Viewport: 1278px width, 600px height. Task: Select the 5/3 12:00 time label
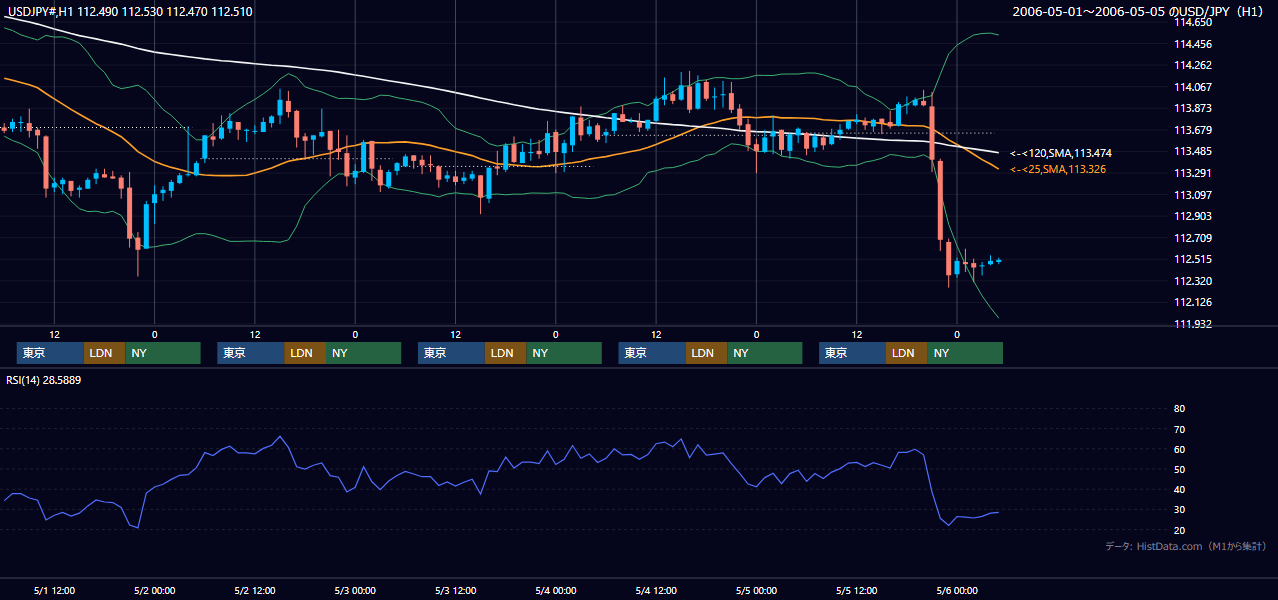pos(455,590)
